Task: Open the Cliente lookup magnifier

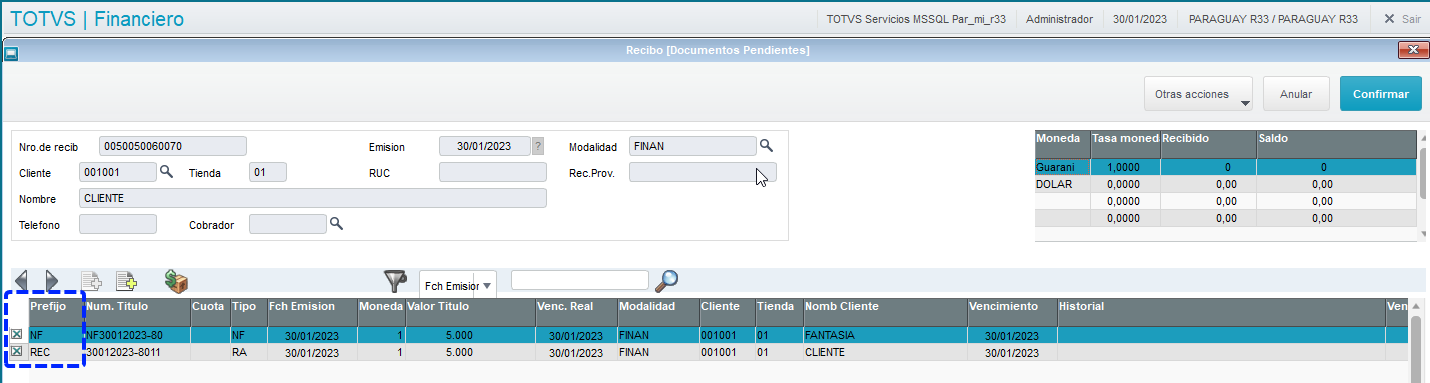Action: tap(167, 171)
